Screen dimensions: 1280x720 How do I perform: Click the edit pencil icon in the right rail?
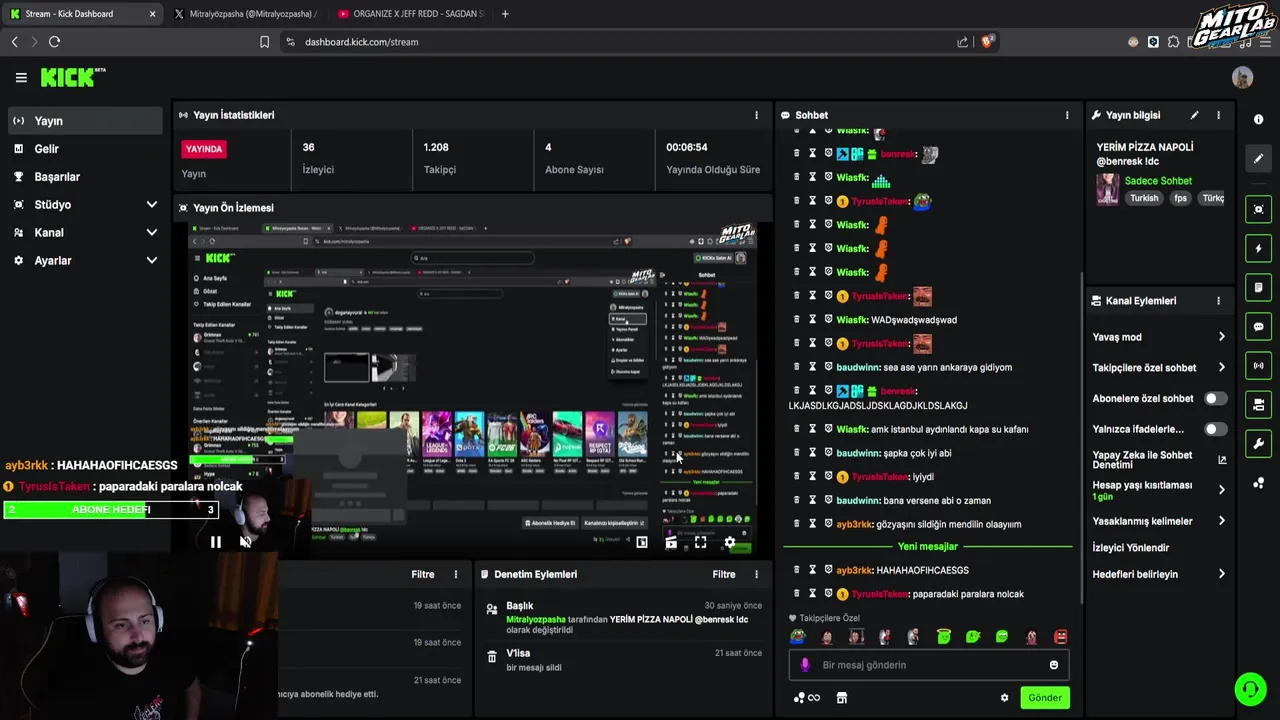(x=1258, y=158)
